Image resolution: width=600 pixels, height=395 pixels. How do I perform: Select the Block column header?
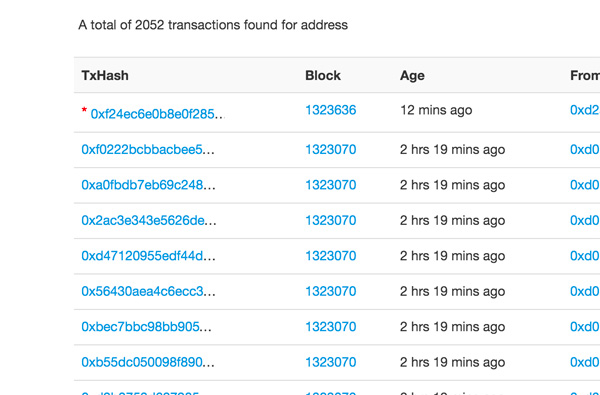[x=323, y=75]
